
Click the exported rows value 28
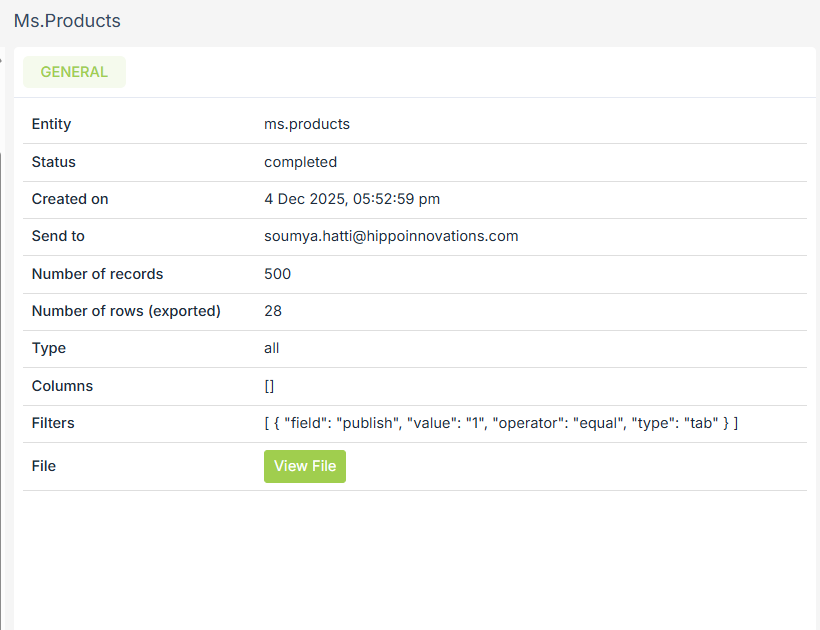click(x=273, y=311)
